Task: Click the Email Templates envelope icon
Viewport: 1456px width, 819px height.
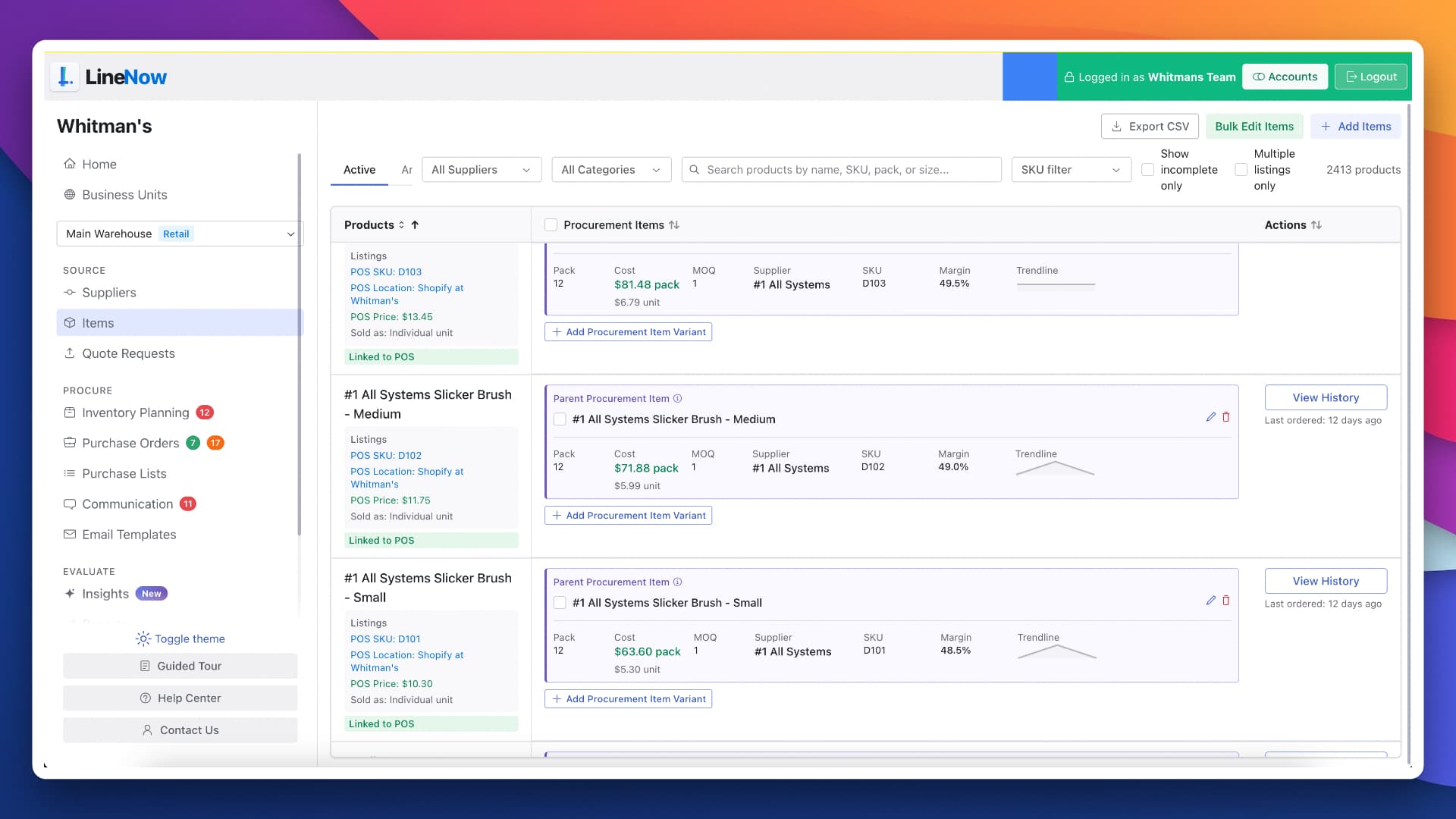Action: click(70, 535)
